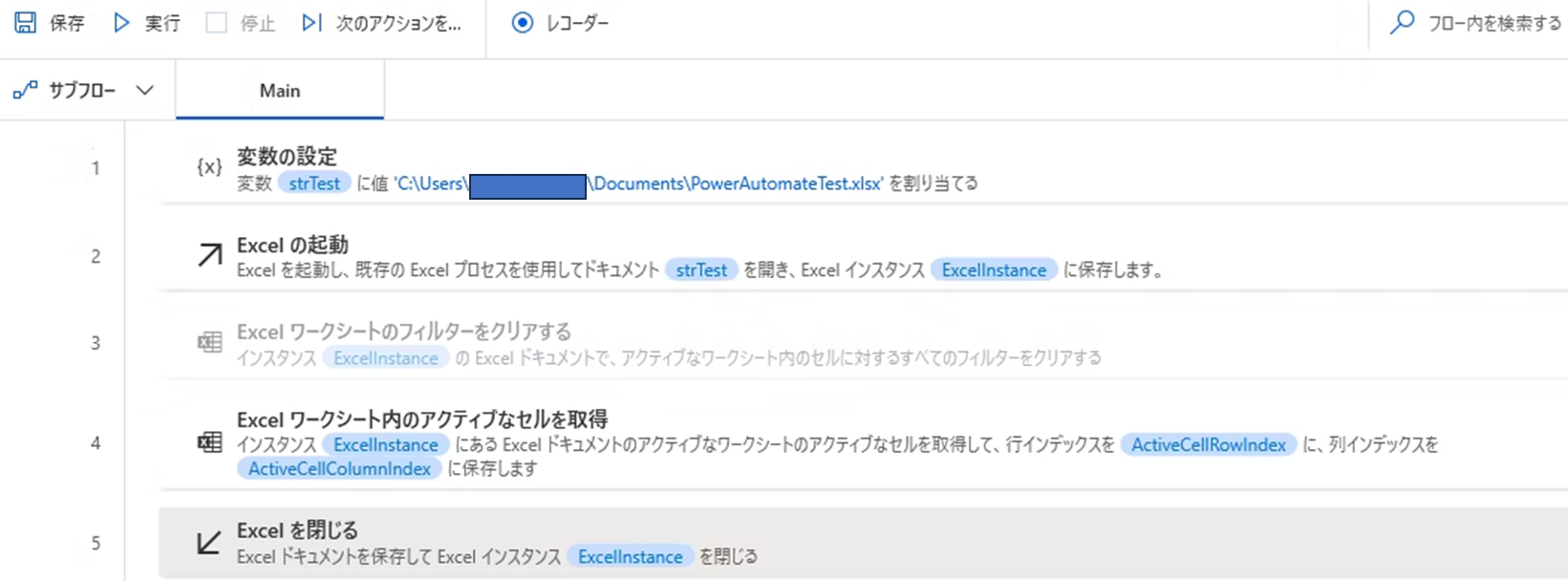
Task: Click line number 2 in the gutter
Action: coord(96,256)
